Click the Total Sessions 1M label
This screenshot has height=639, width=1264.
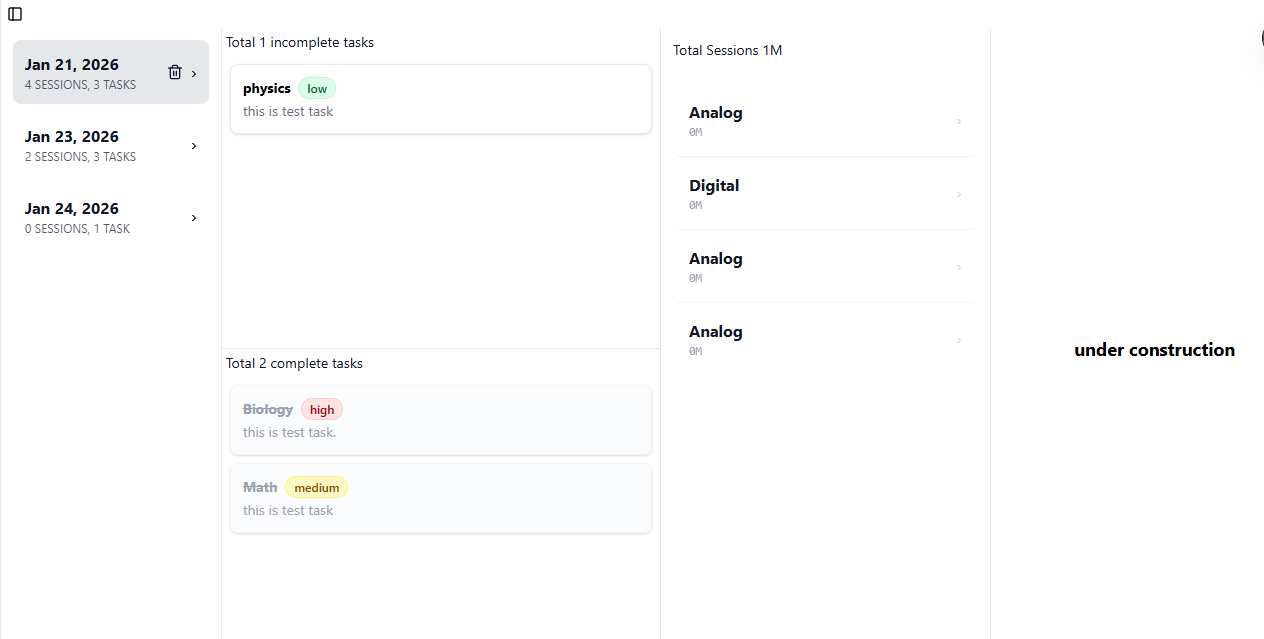(727, 50)
